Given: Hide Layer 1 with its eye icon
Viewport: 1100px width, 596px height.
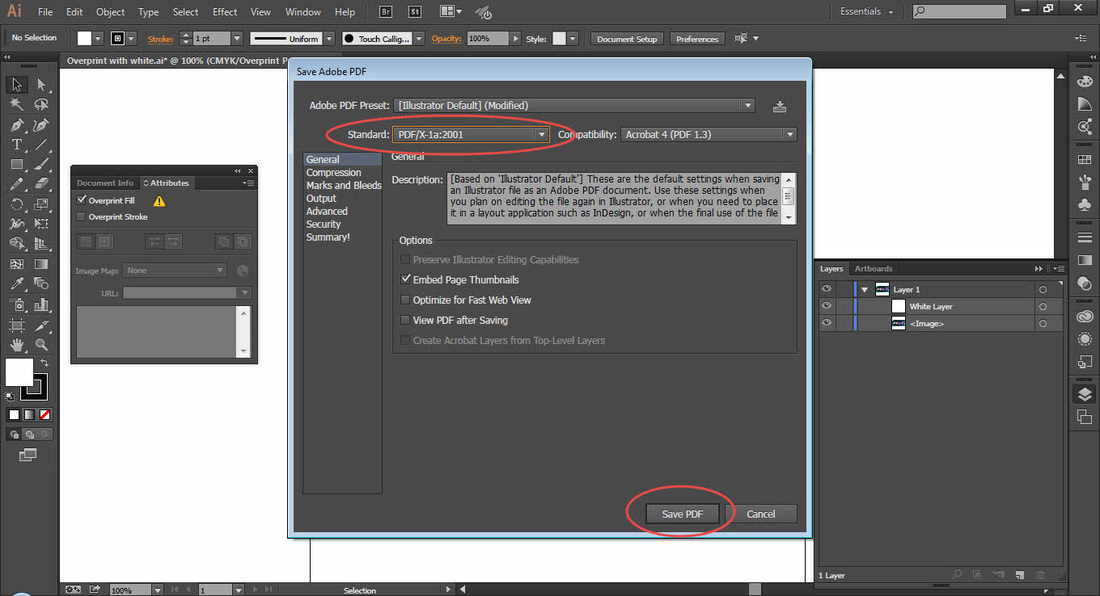Looking at the screenshot, I should click(x=827, y=289).
